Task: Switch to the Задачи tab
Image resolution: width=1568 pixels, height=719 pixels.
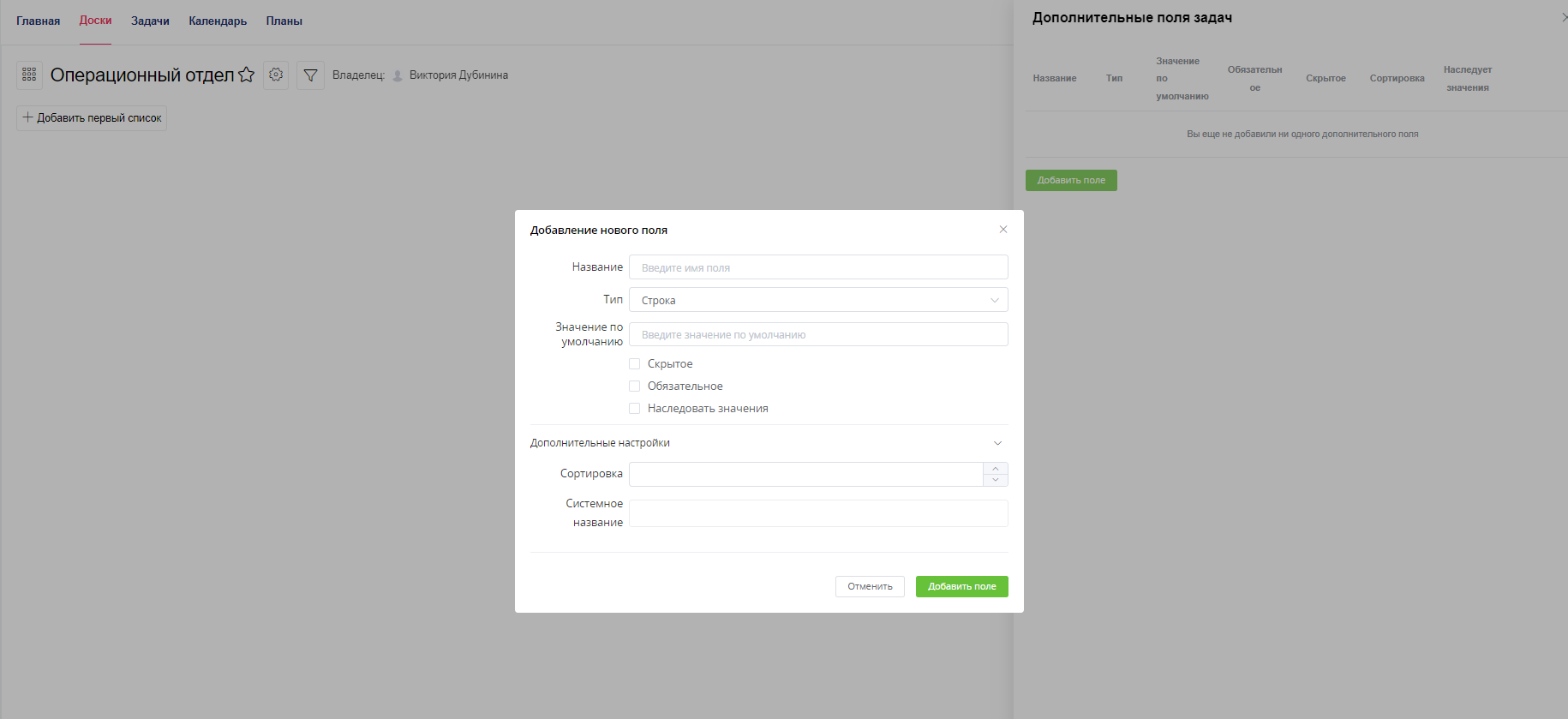Action: click(x=150, y=21)
